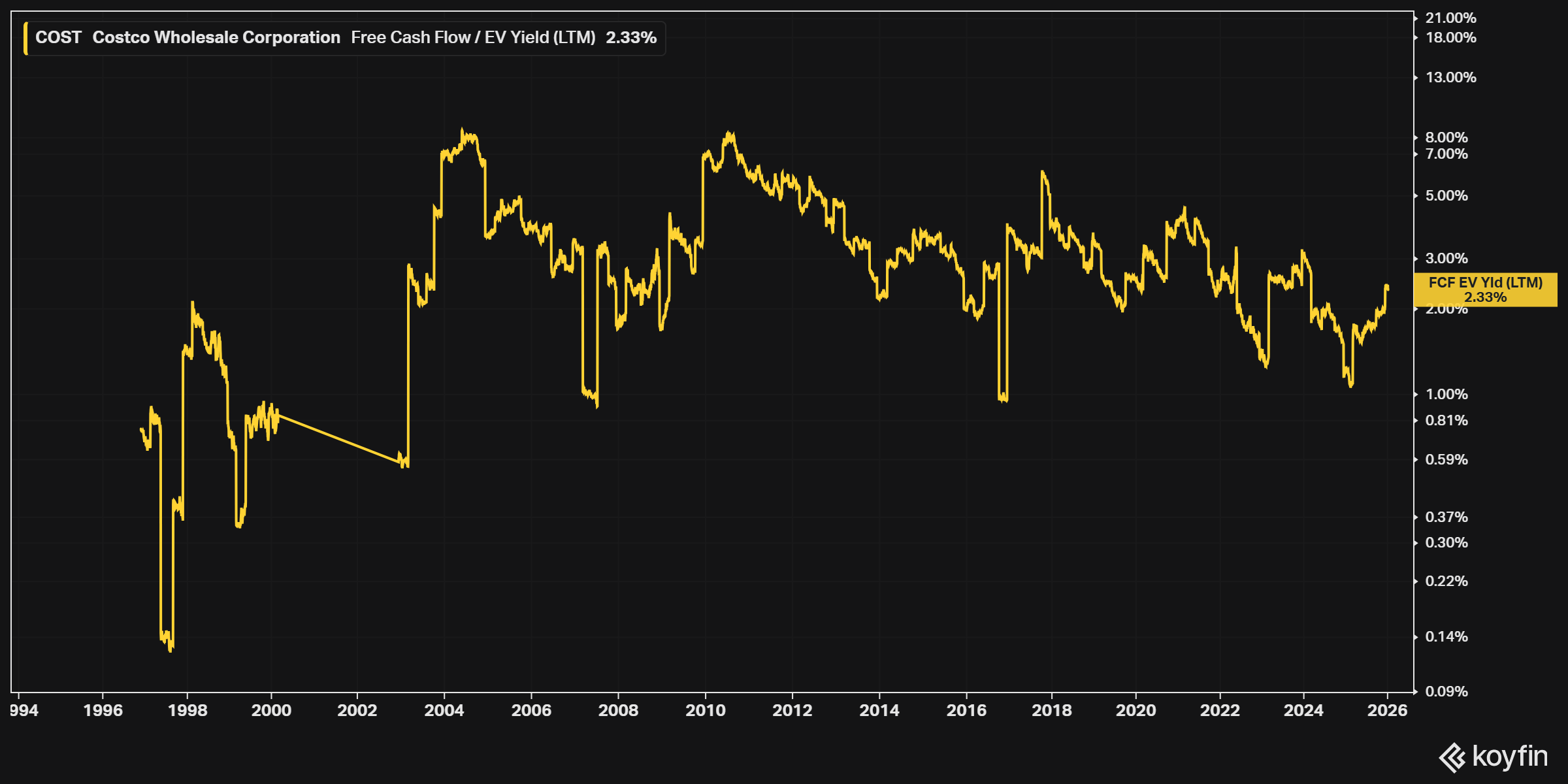Click the 21.00% y-axis tick marker
The height and width of the screenshot is (784, 1568).
click(x=1416, y=18)
